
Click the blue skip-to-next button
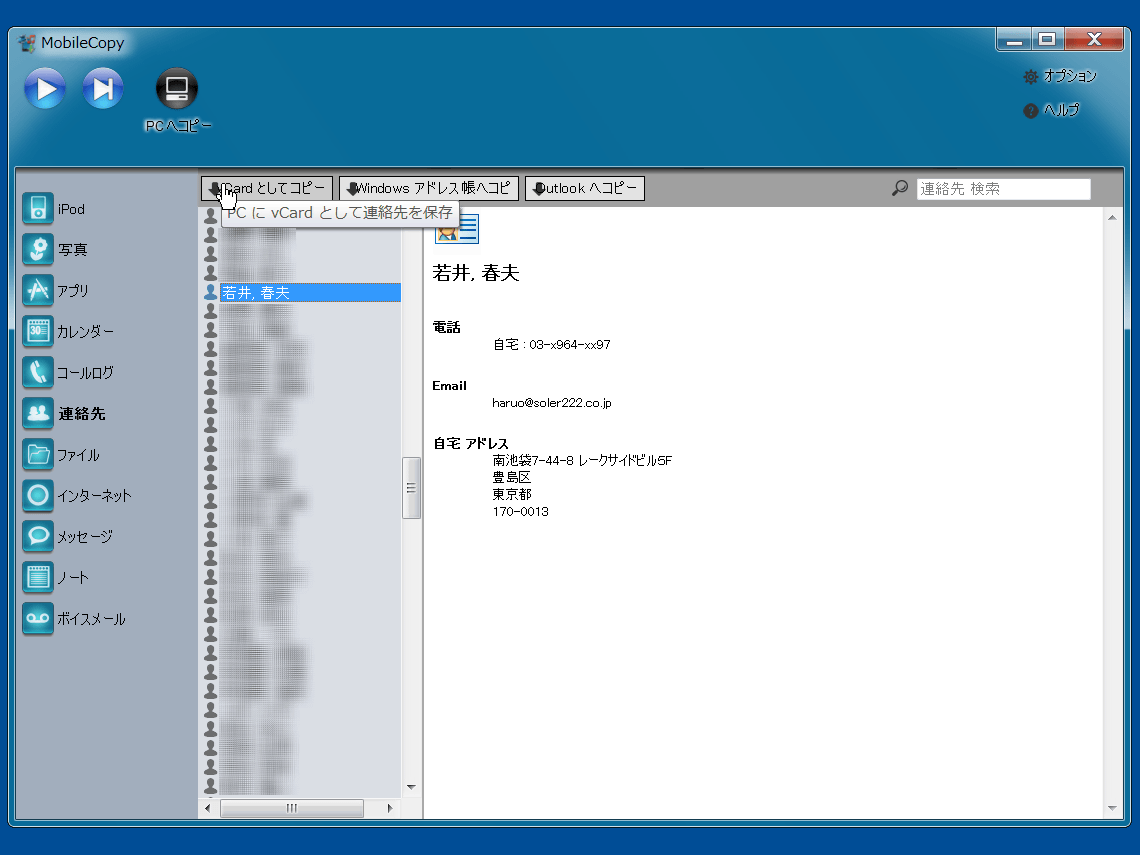point(103,89)
